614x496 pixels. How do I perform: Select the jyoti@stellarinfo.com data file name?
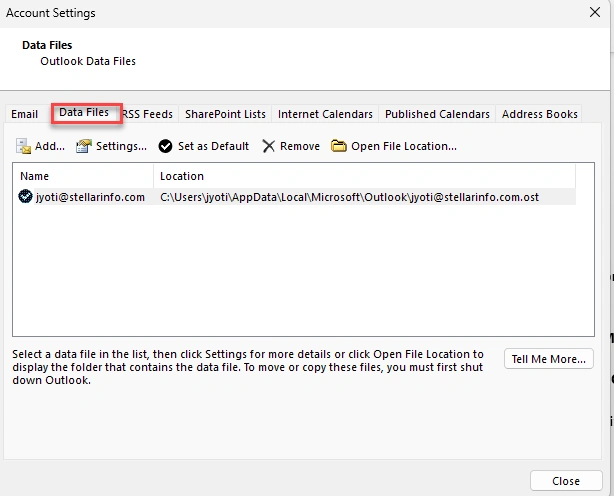(90, 197)
